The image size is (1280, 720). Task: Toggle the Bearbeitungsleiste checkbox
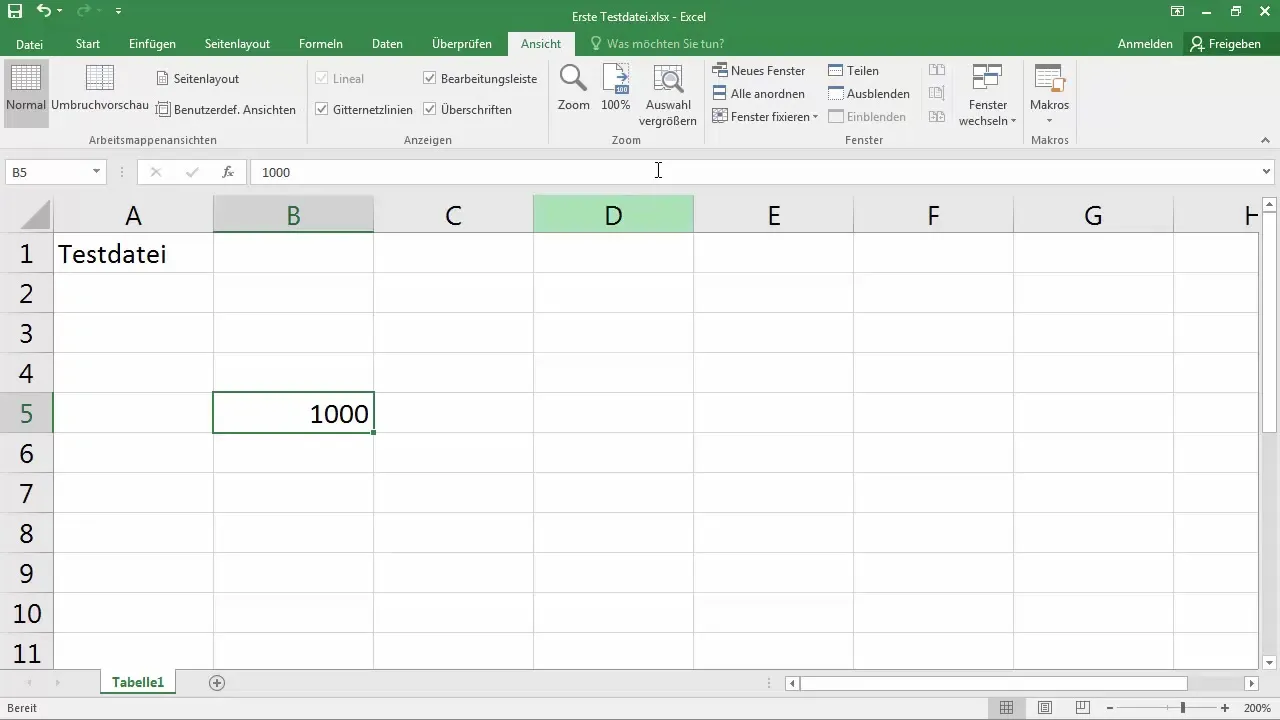430,78
